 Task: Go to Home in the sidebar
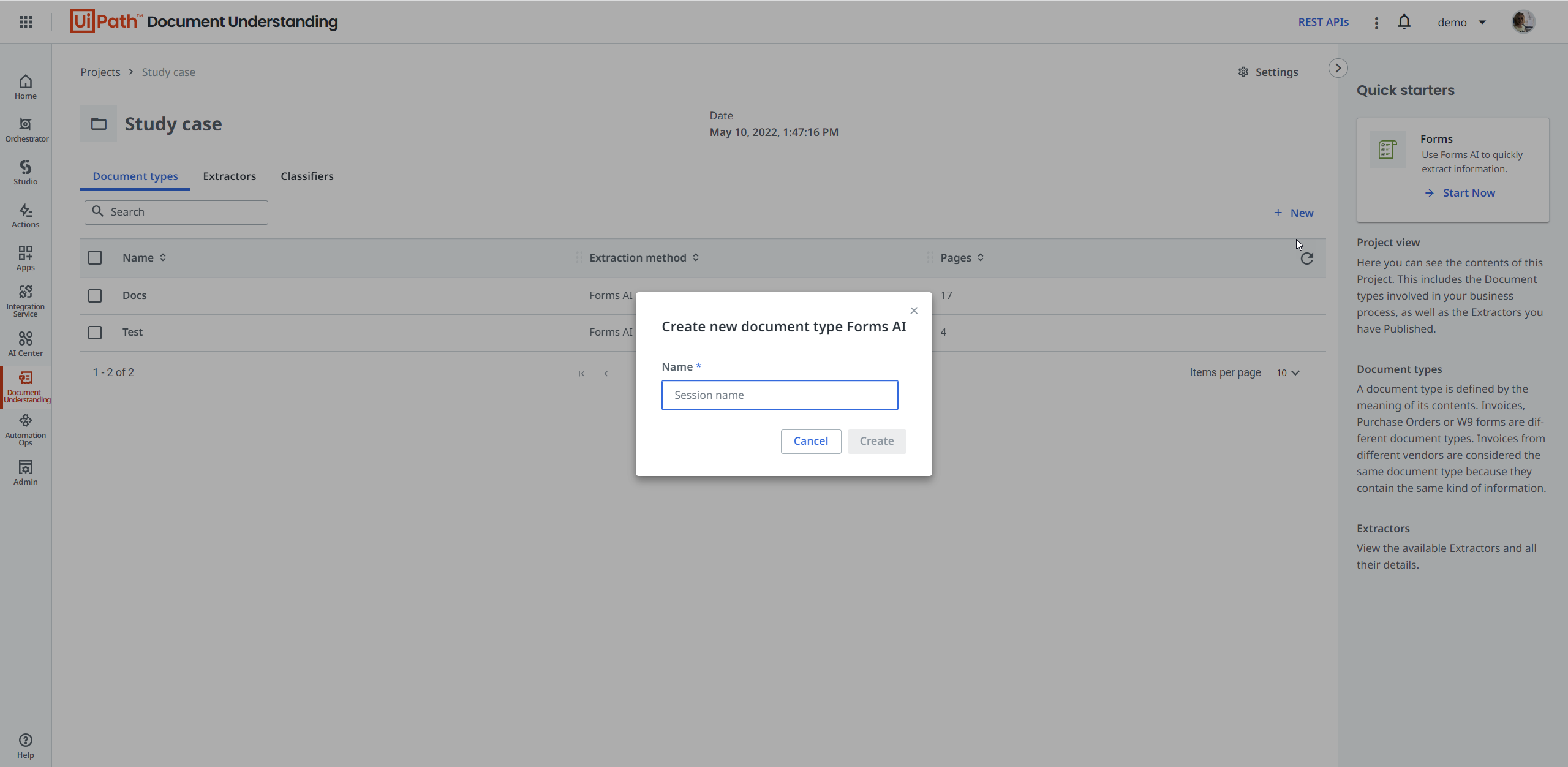(x=26, y=87)
